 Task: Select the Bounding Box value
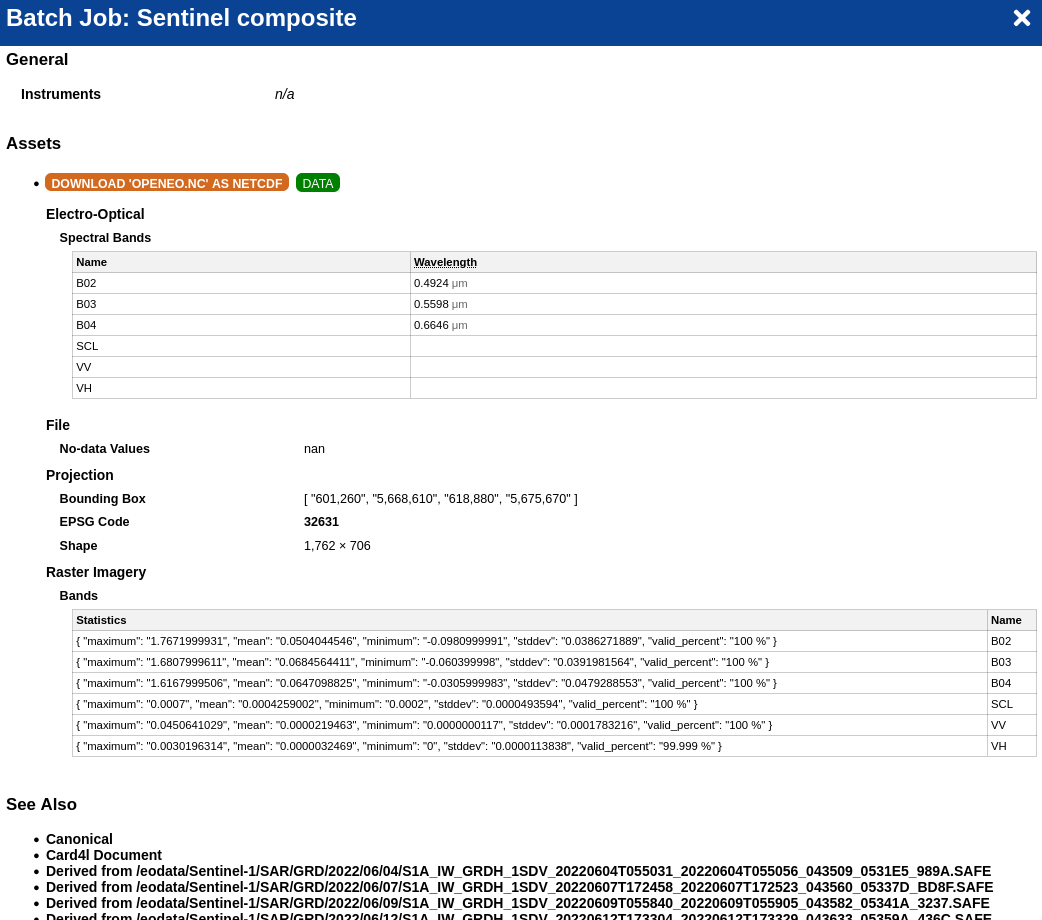tap(440, 499)
